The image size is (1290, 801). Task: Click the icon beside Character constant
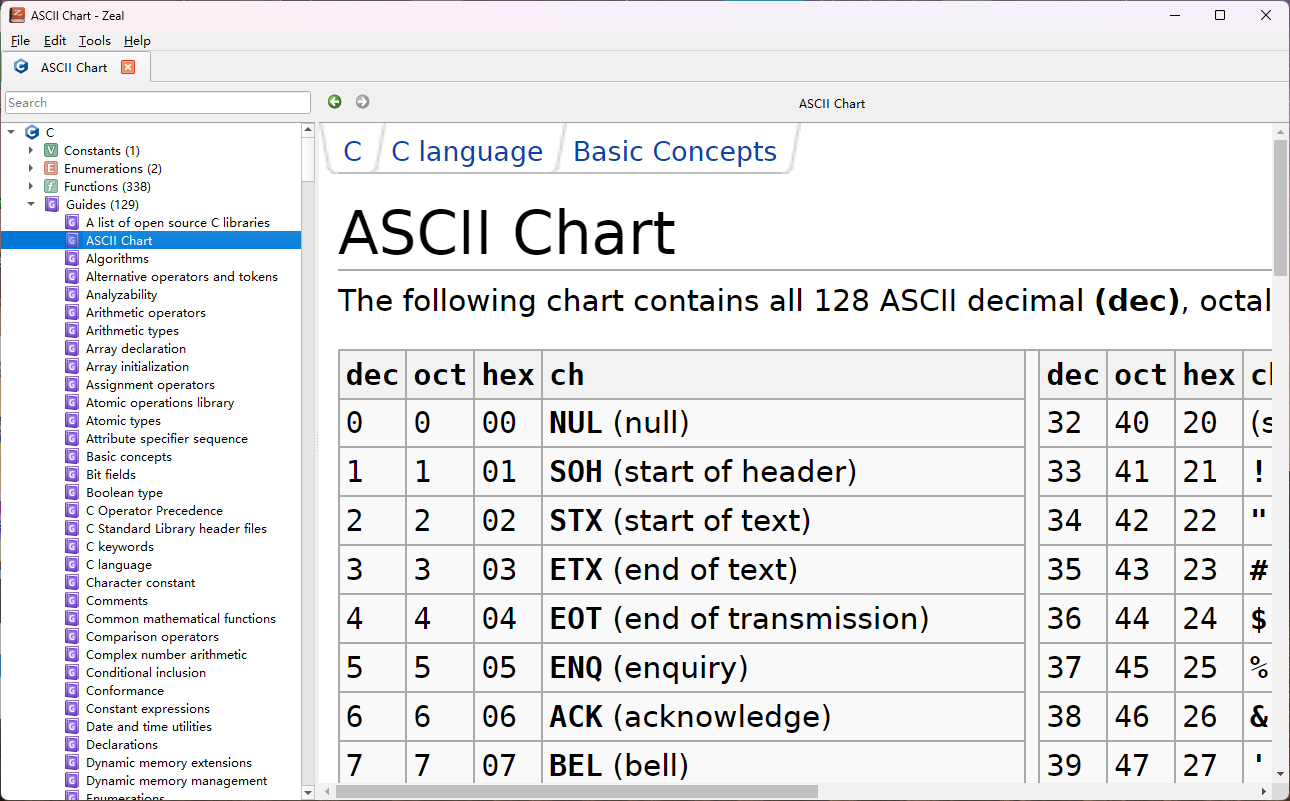[72, 582]
